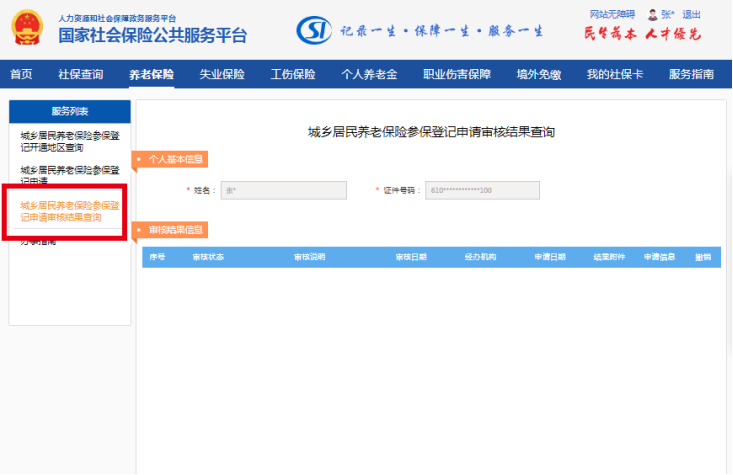
Task: Click the 网站无障碍 accessibility link
Action: [x=612, y=15]
